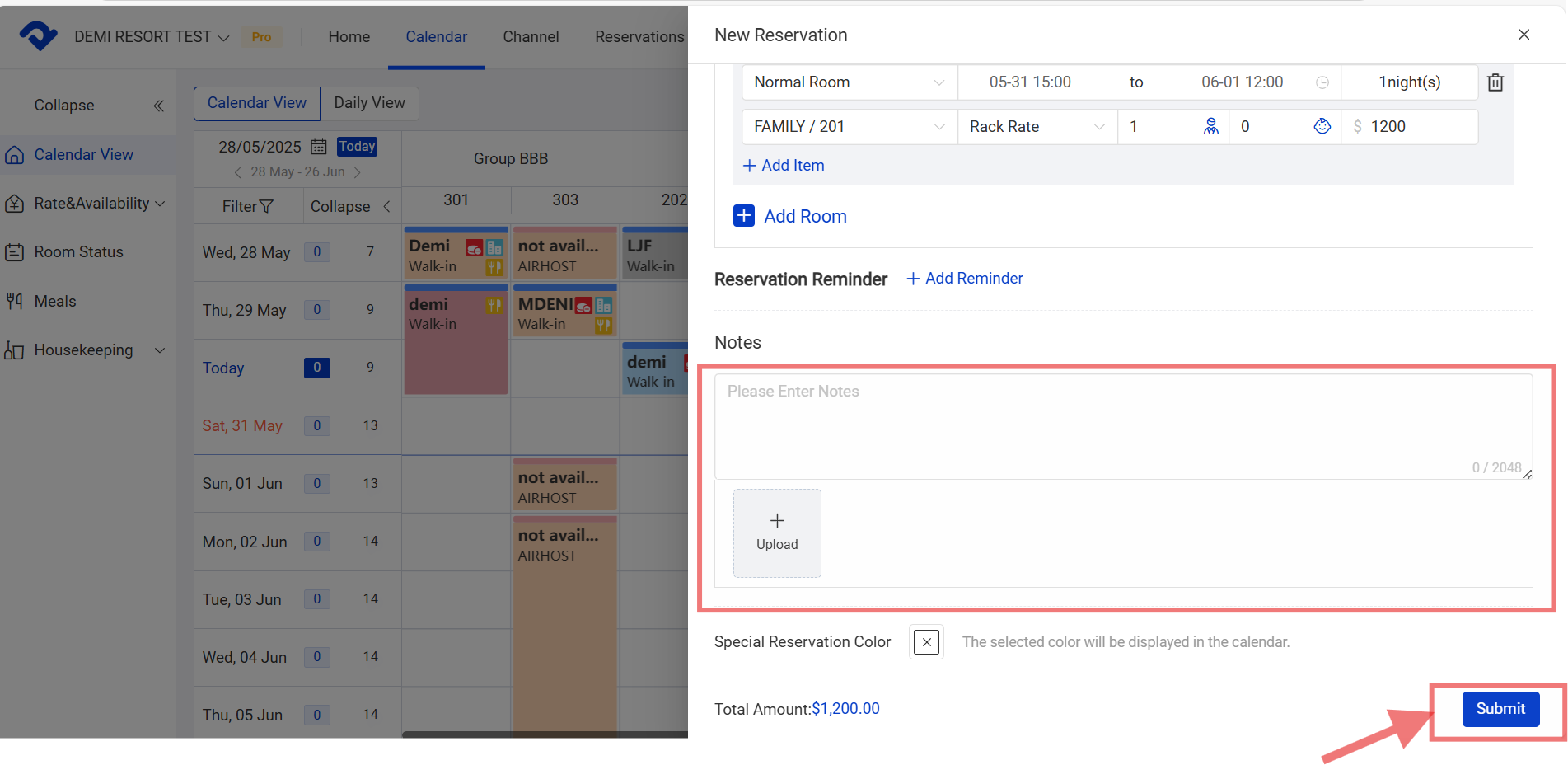Close the New Reservation panel
Screen dimensions: 1568x765
click(x=1524, y=35)
